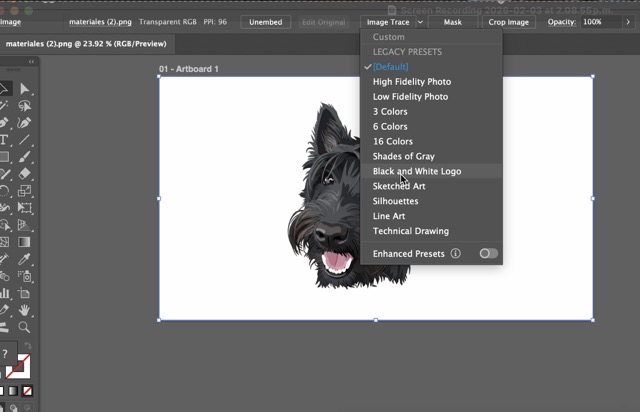Image resolution: width=640 pixels, height=412 pixels.
Task: Click the Image Trace button
Action: [388, 22]
